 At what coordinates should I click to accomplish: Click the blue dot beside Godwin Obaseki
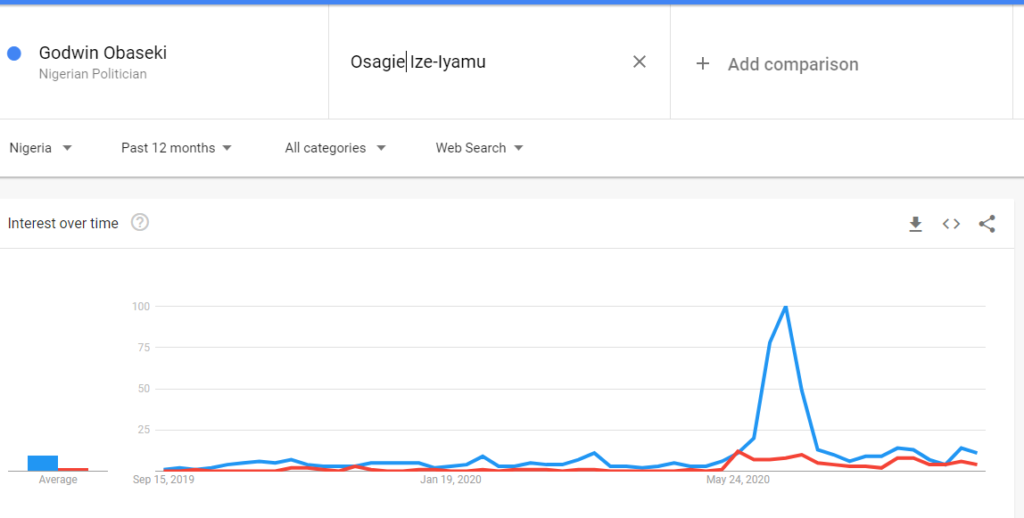(x=14, y=54)
